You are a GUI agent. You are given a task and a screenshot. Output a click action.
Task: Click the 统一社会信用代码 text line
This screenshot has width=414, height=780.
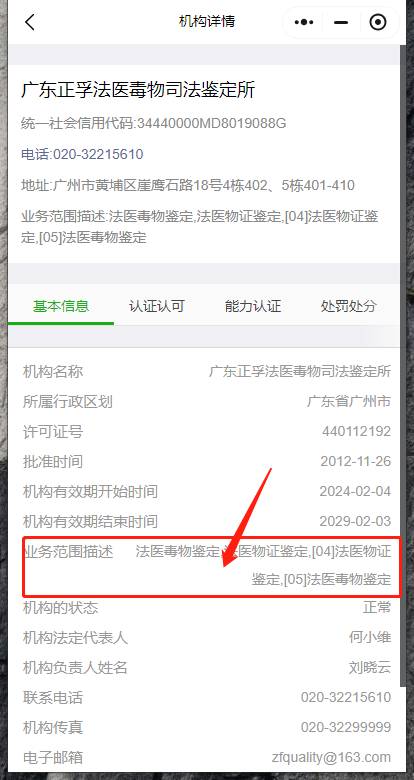153,123
